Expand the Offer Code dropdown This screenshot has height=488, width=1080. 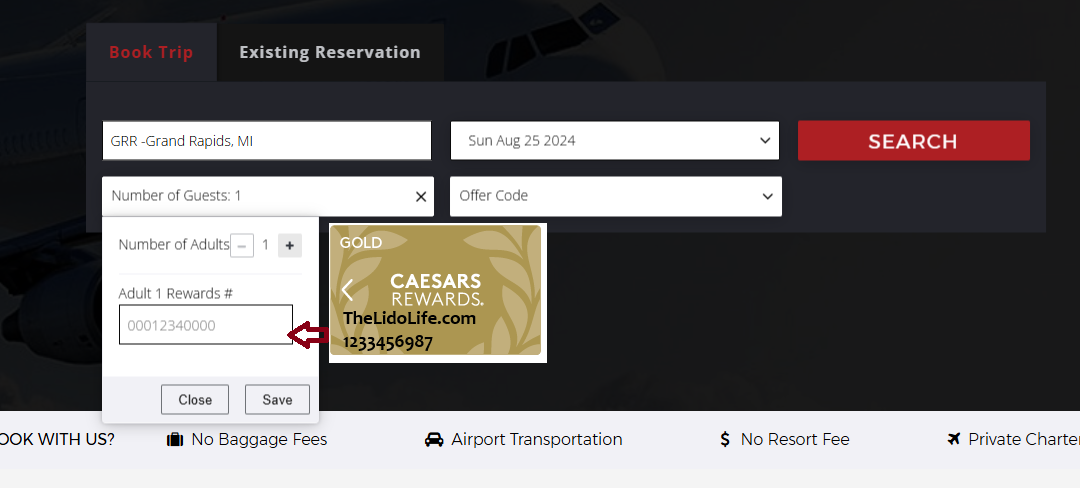615,196
